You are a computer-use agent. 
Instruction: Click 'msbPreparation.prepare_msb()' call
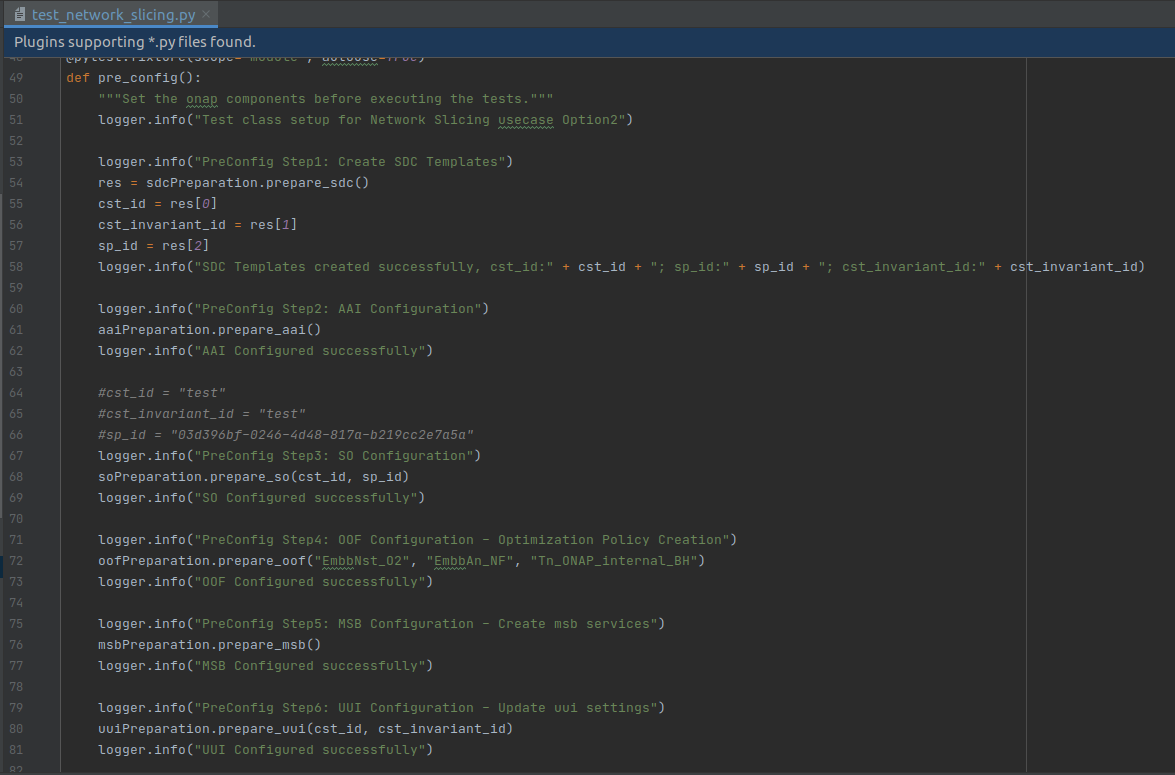[x=210, y=645]
